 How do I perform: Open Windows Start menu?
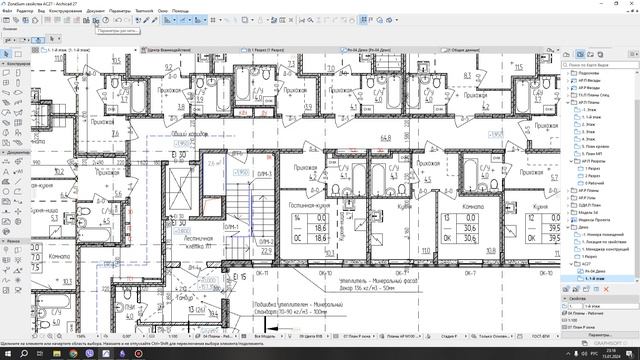tap(8, 353)
